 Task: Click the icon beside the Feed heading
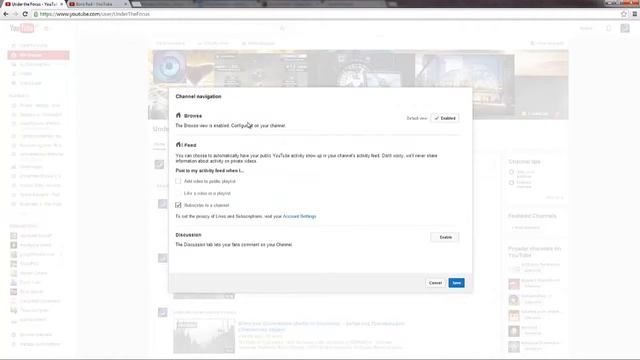tap(178, 144)
